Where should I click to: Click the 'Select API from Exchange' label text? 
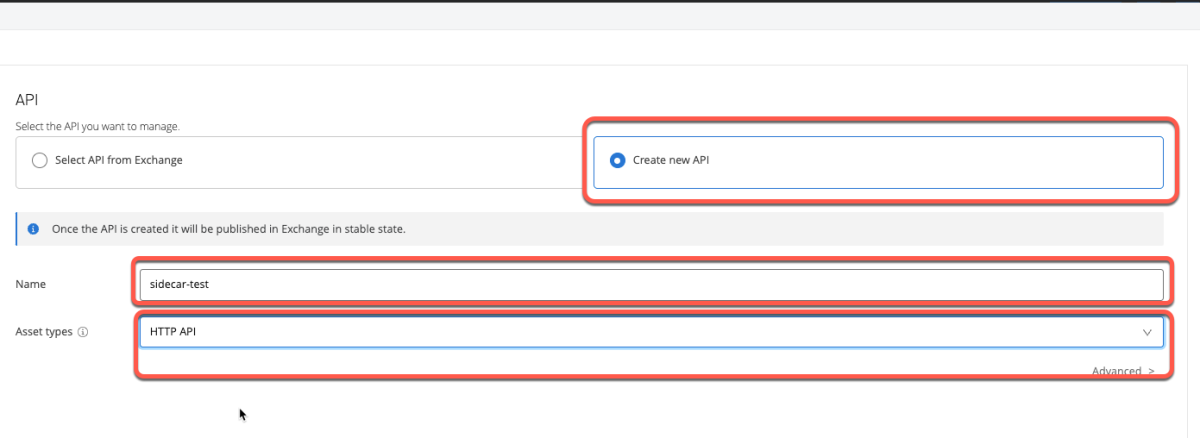click(120, 160)
